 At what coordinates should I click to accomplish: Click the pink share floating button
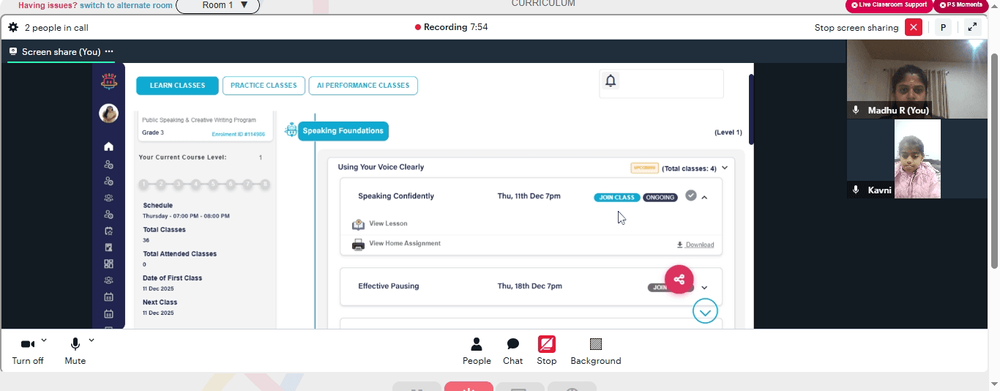(x=679, y=279)
